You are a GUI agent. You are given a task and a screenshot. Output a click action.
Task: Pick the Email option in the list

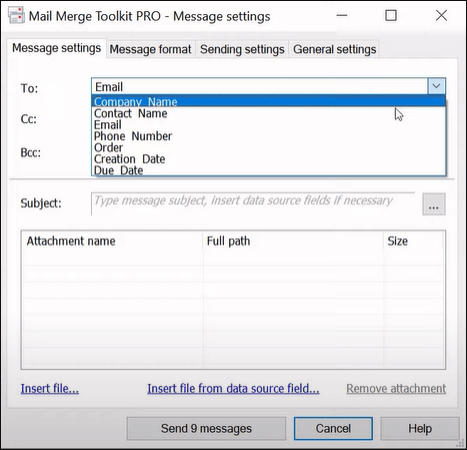coord(269,125)
